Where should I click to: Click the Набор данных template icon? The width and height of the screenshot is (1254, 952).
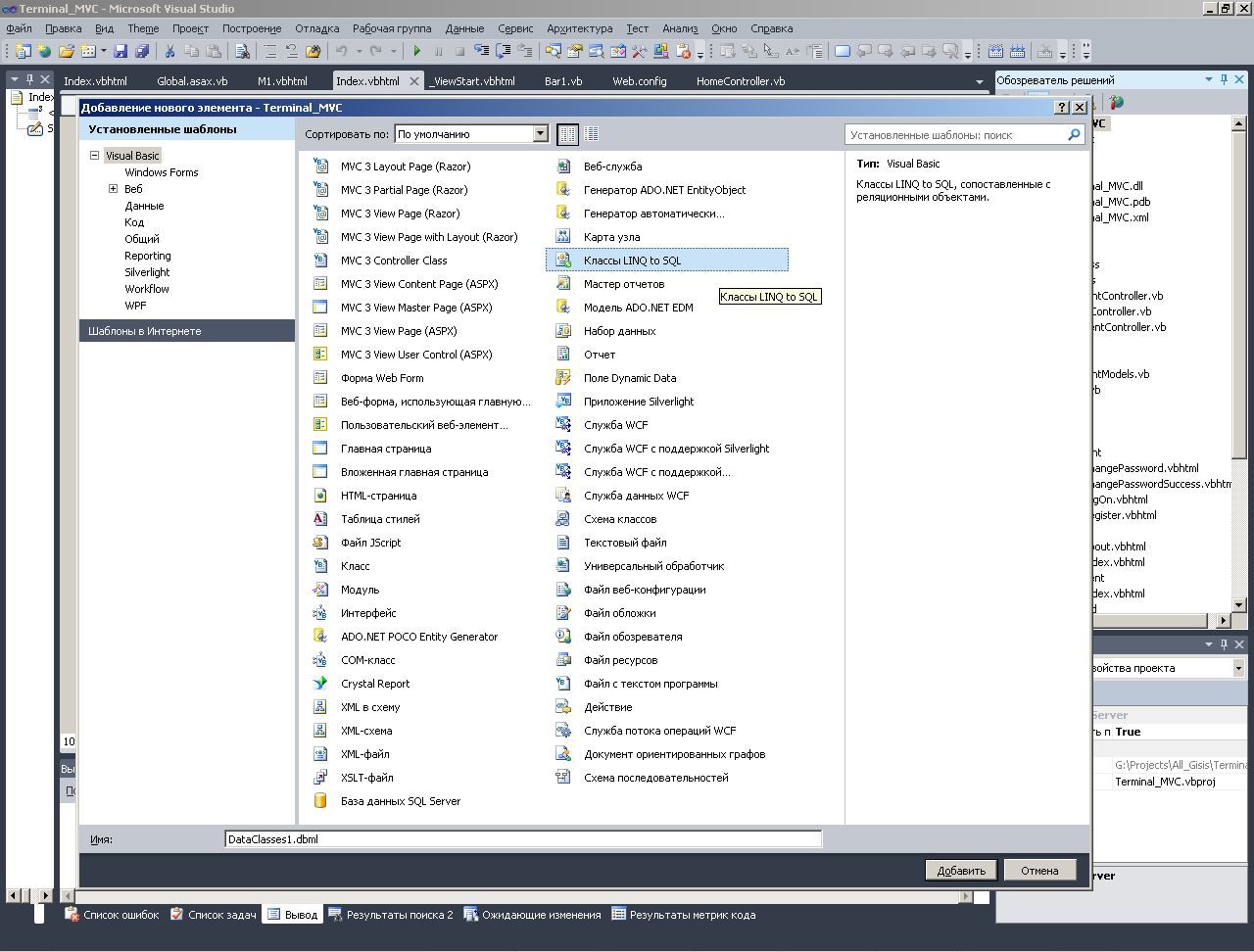pyautogui.click(x=562, y=331)
